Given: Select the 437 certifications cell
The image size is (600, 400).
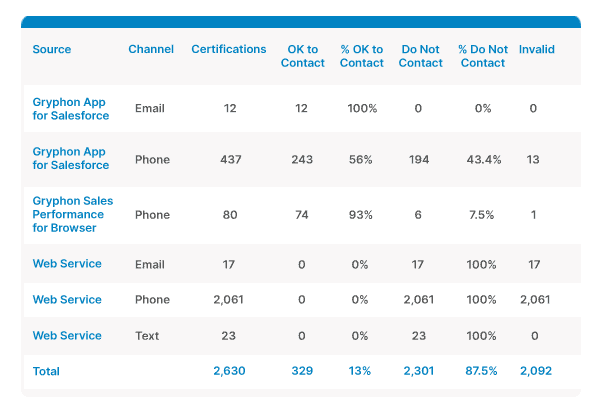Looking at the screenshot, I should tap(230, 160).
